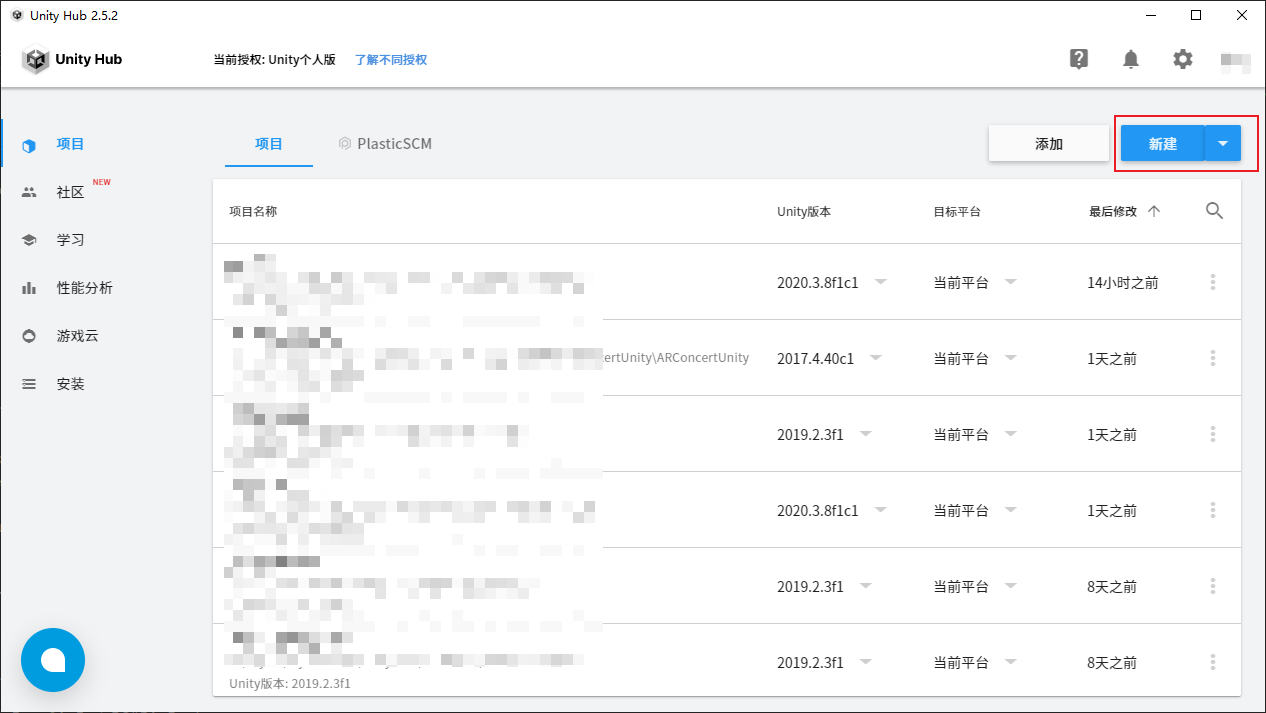
Task: Open the settings gear icon
Action: point(1183,59)
